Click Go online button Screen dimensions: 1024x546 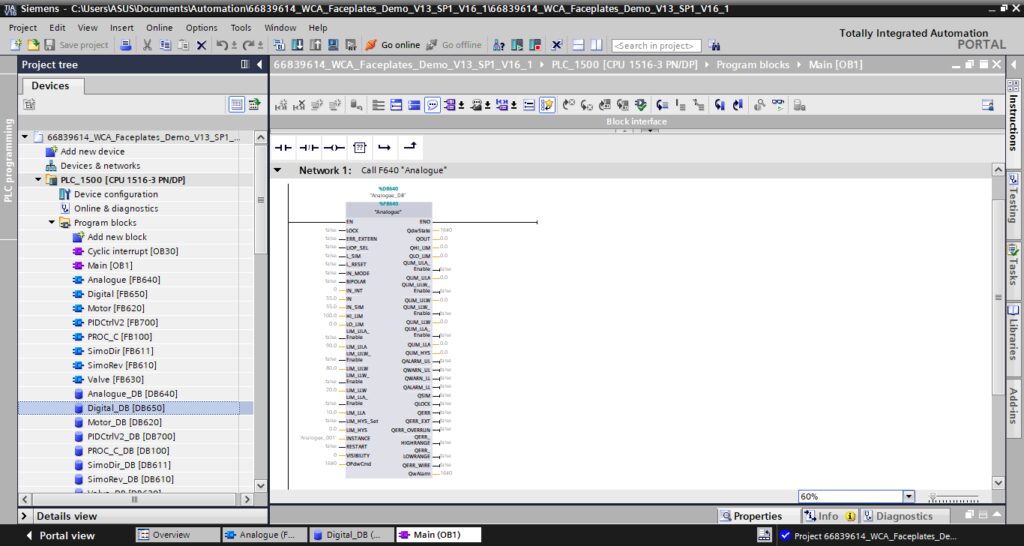click(x=392, y=45)
